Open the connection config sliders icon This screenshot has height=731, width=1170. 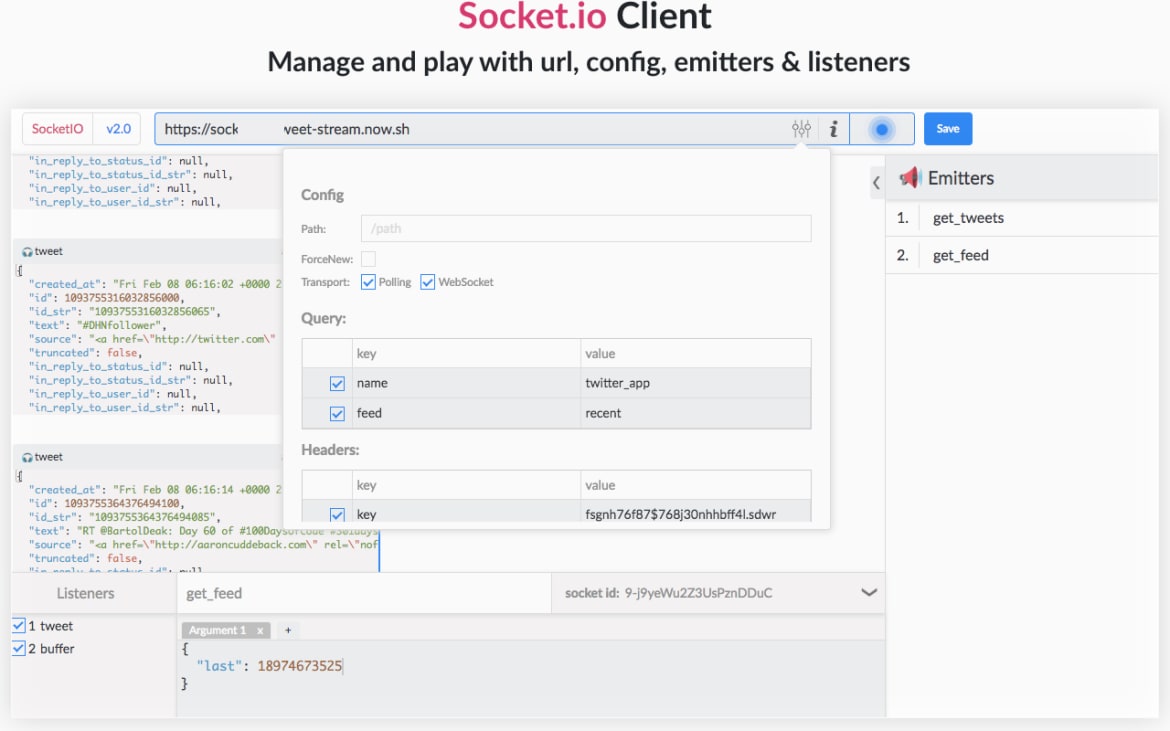800,128
